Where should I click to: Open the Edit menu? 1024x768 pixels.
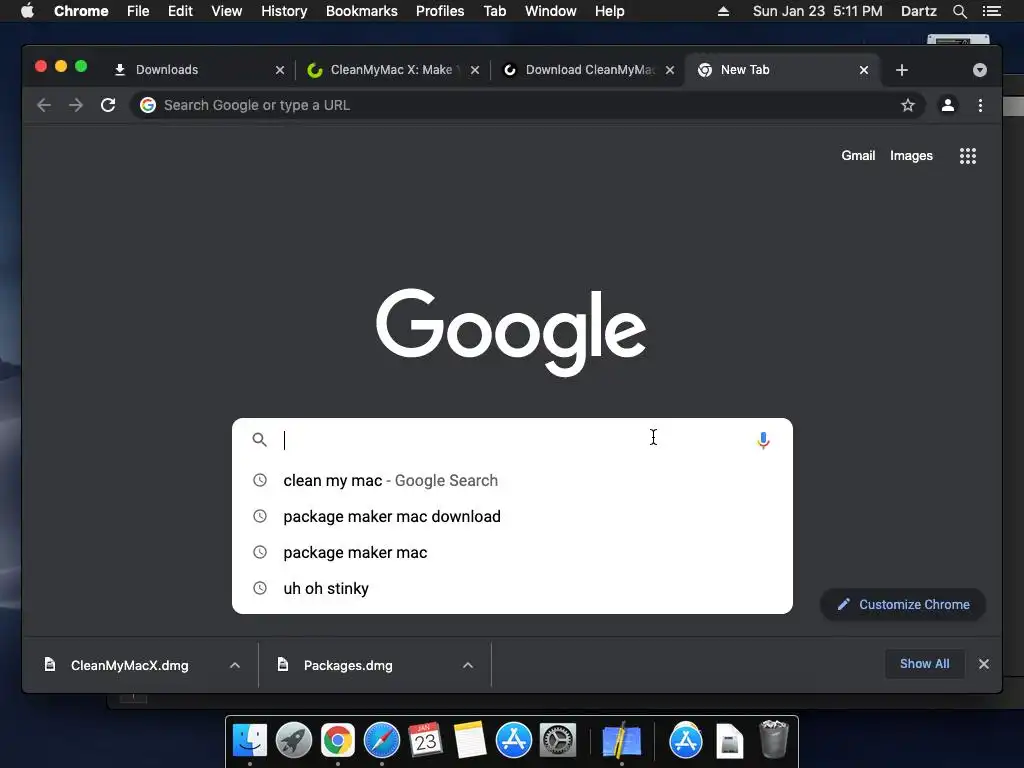[180, 11]
